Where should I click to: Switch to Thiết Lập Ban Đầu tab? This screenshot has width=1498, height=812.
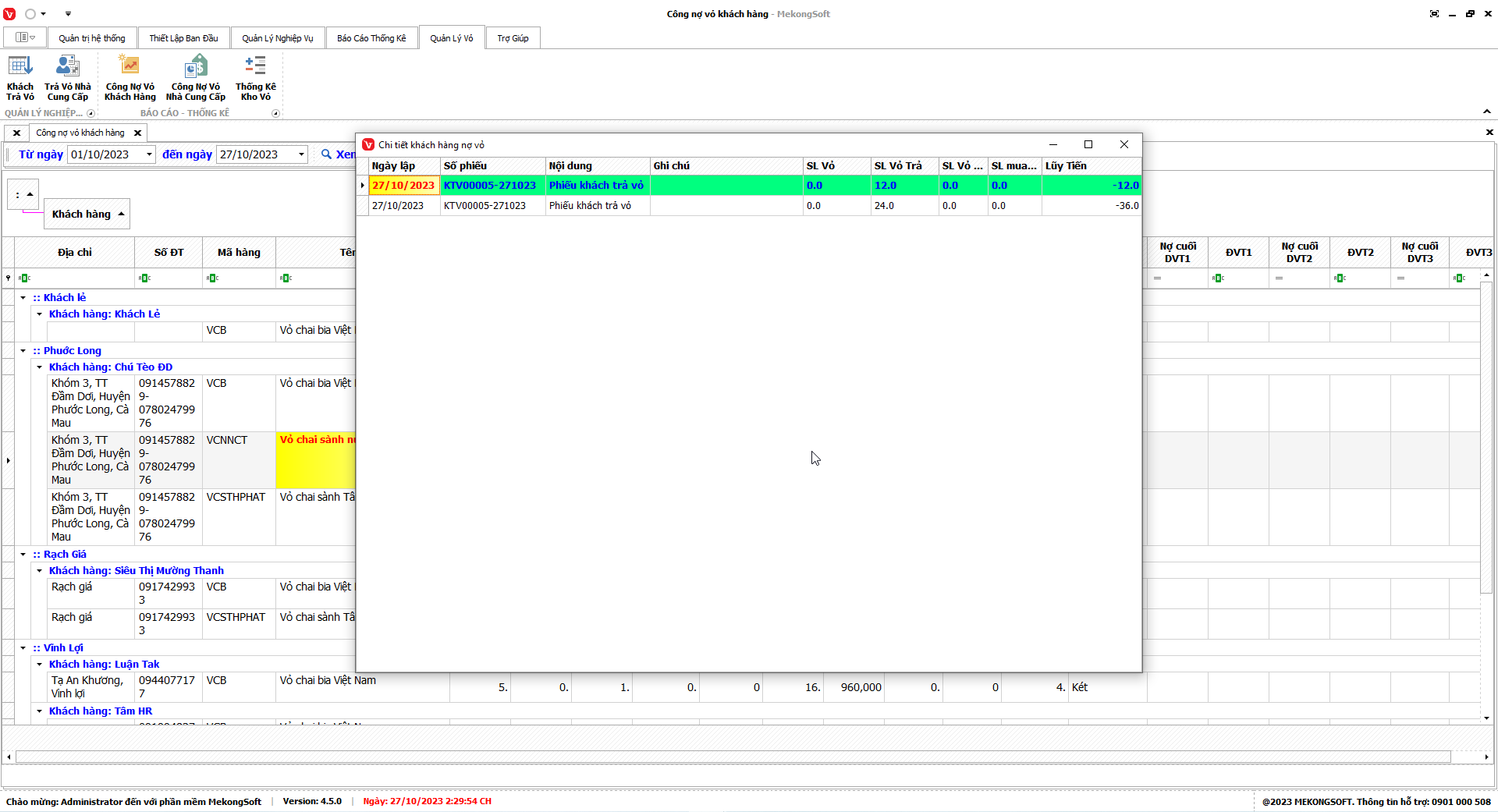[183, 38]
